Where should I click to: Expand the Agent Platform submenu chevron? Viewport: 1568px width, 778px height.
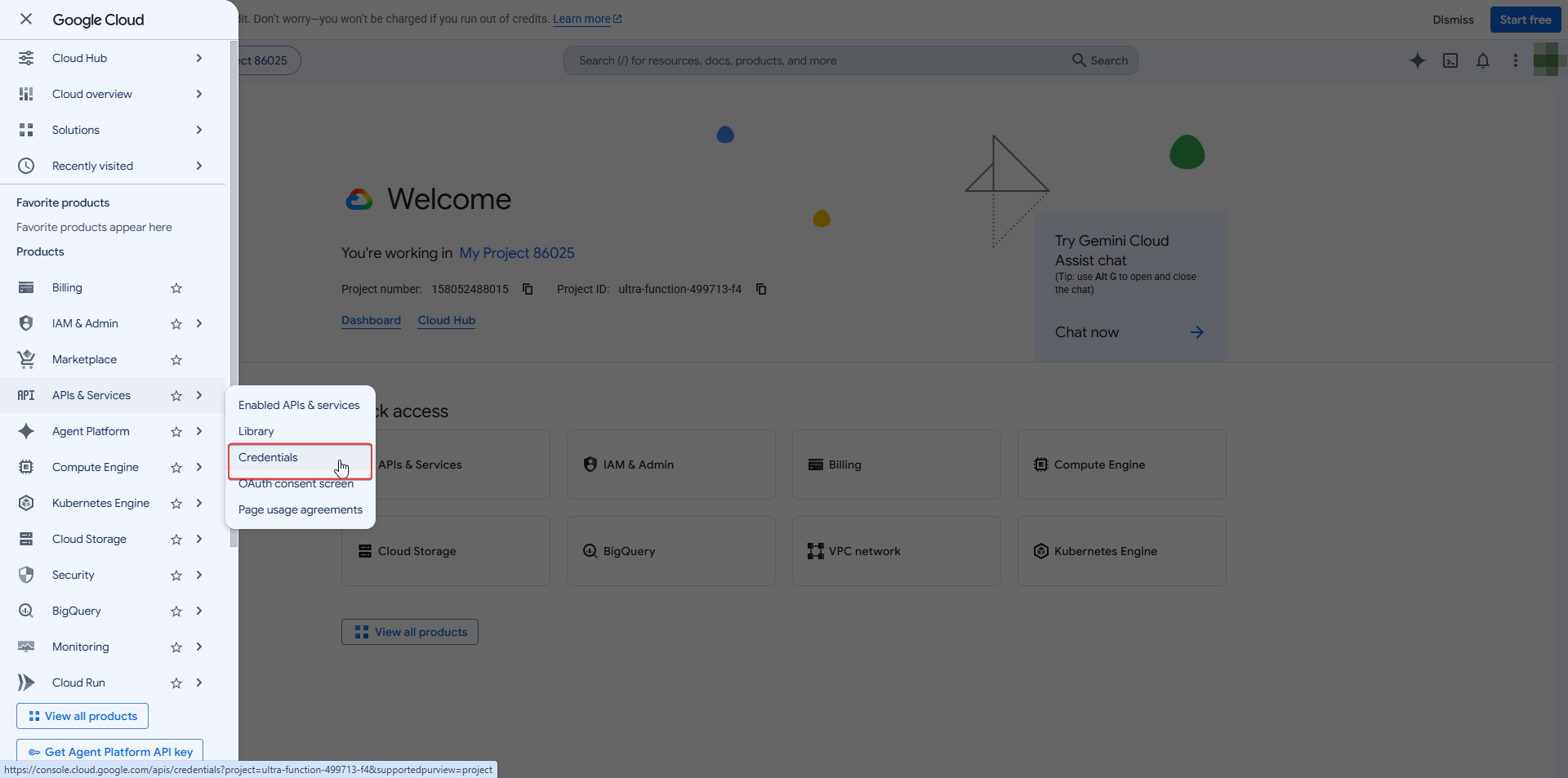click(x=199, y=431)
